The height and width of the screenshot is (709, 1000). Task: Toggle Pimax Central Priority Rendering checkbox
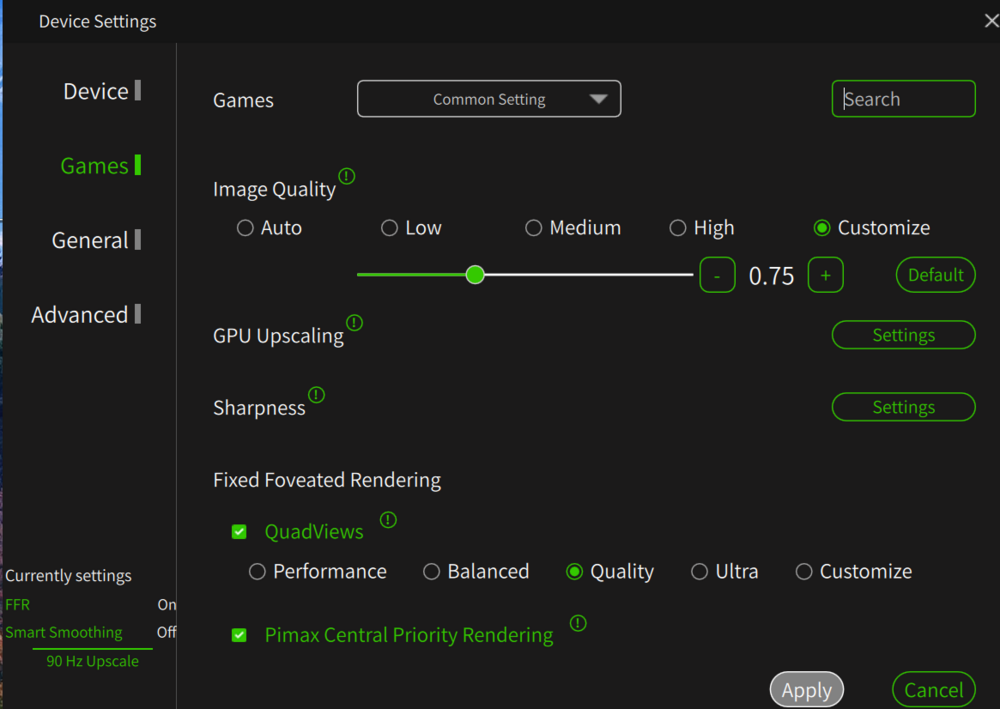(x=239, y=635)
